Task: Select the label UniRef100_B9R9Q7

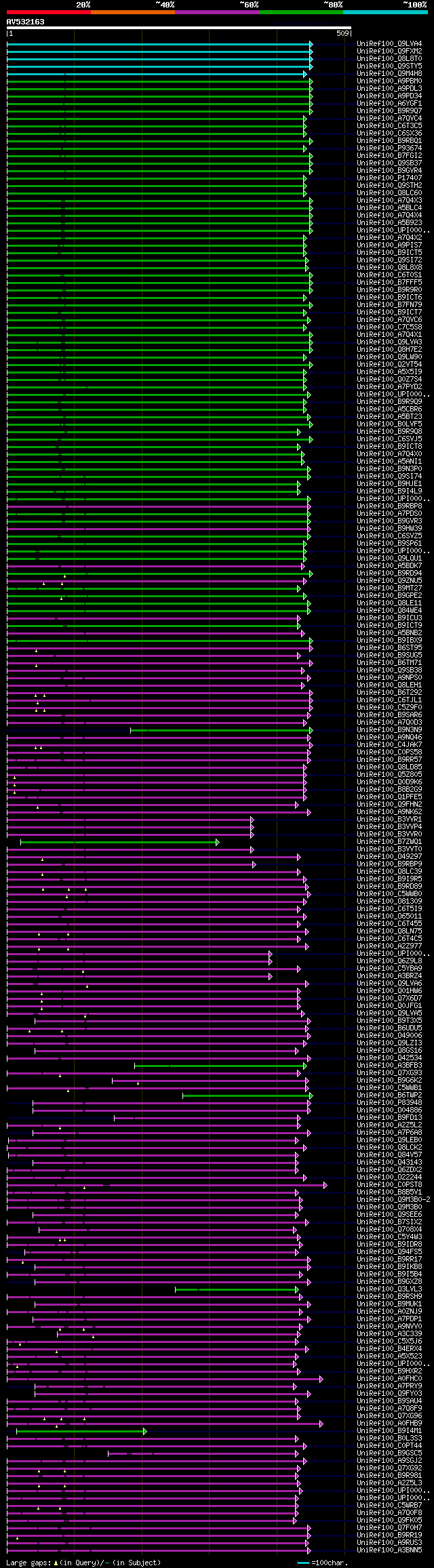Action: [x=389, y=111]
